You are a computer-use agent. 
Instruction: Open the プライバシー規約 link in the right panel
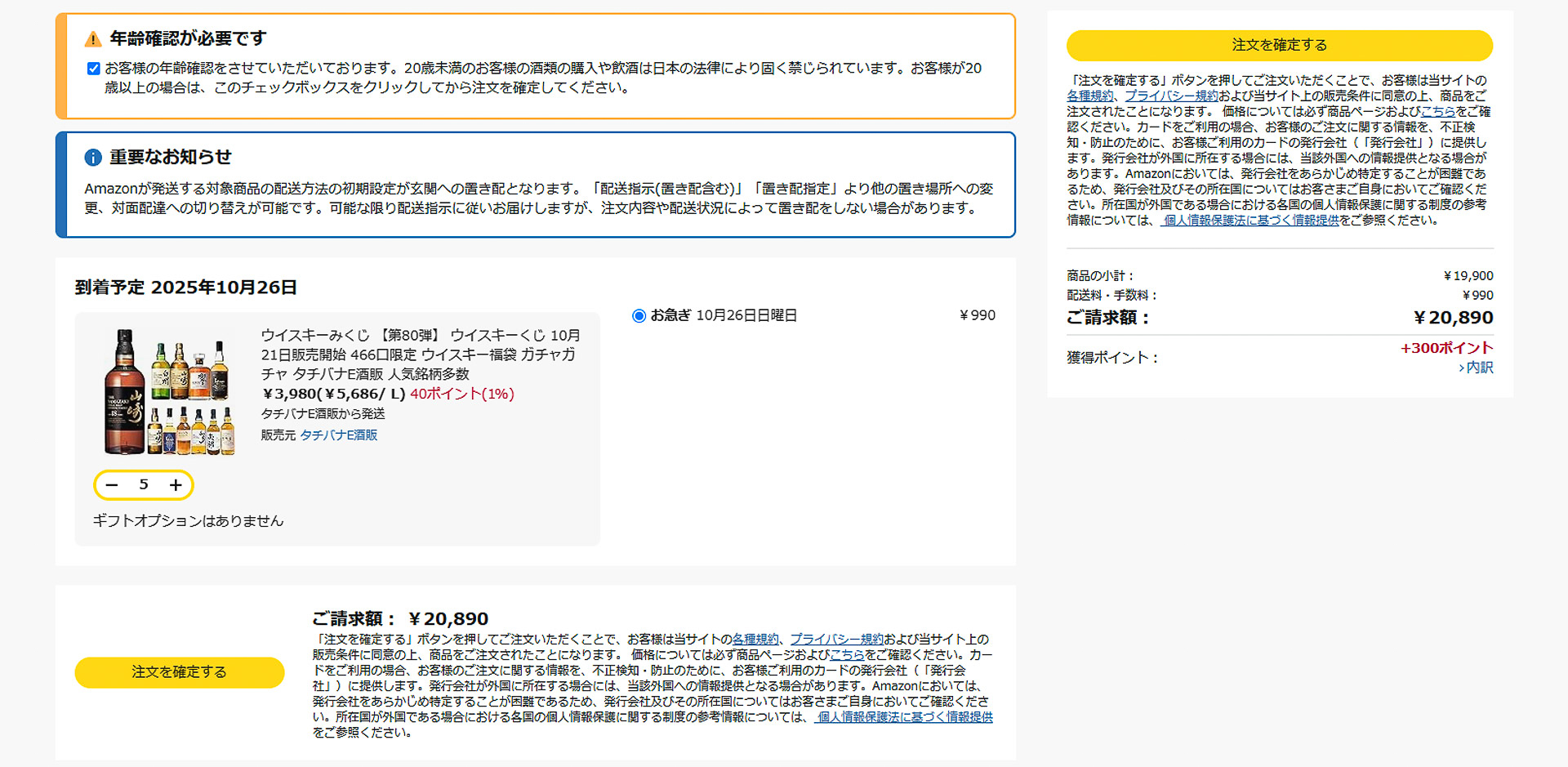tap(1171, 96)
